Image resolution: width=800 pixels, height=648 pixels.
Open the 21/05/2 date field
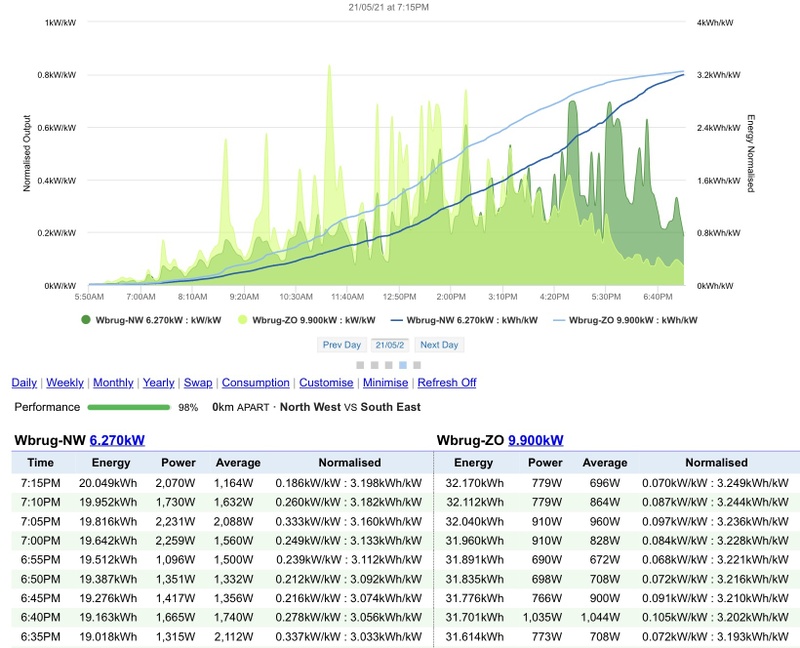390,345
